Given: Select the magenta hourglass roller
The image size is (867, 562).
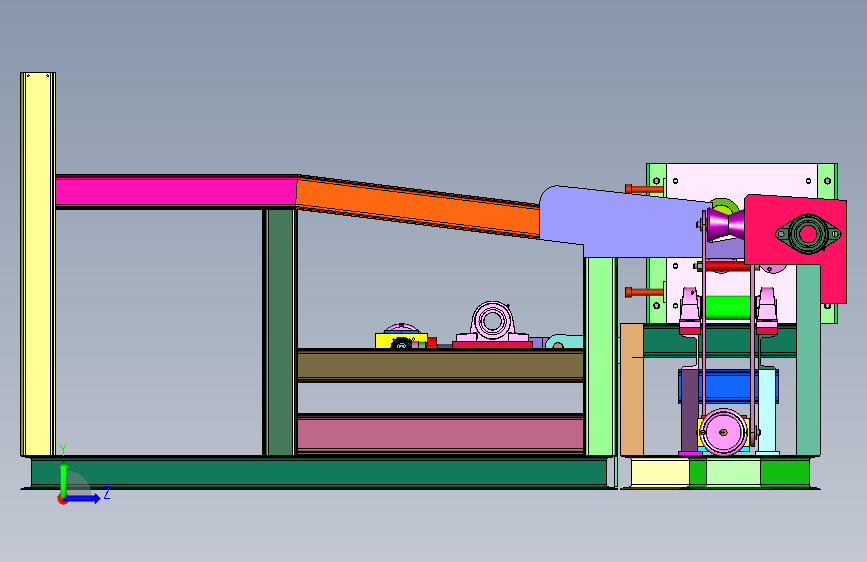Looking at the screenshot, I should pyautogui.click(x=727, y=223).
